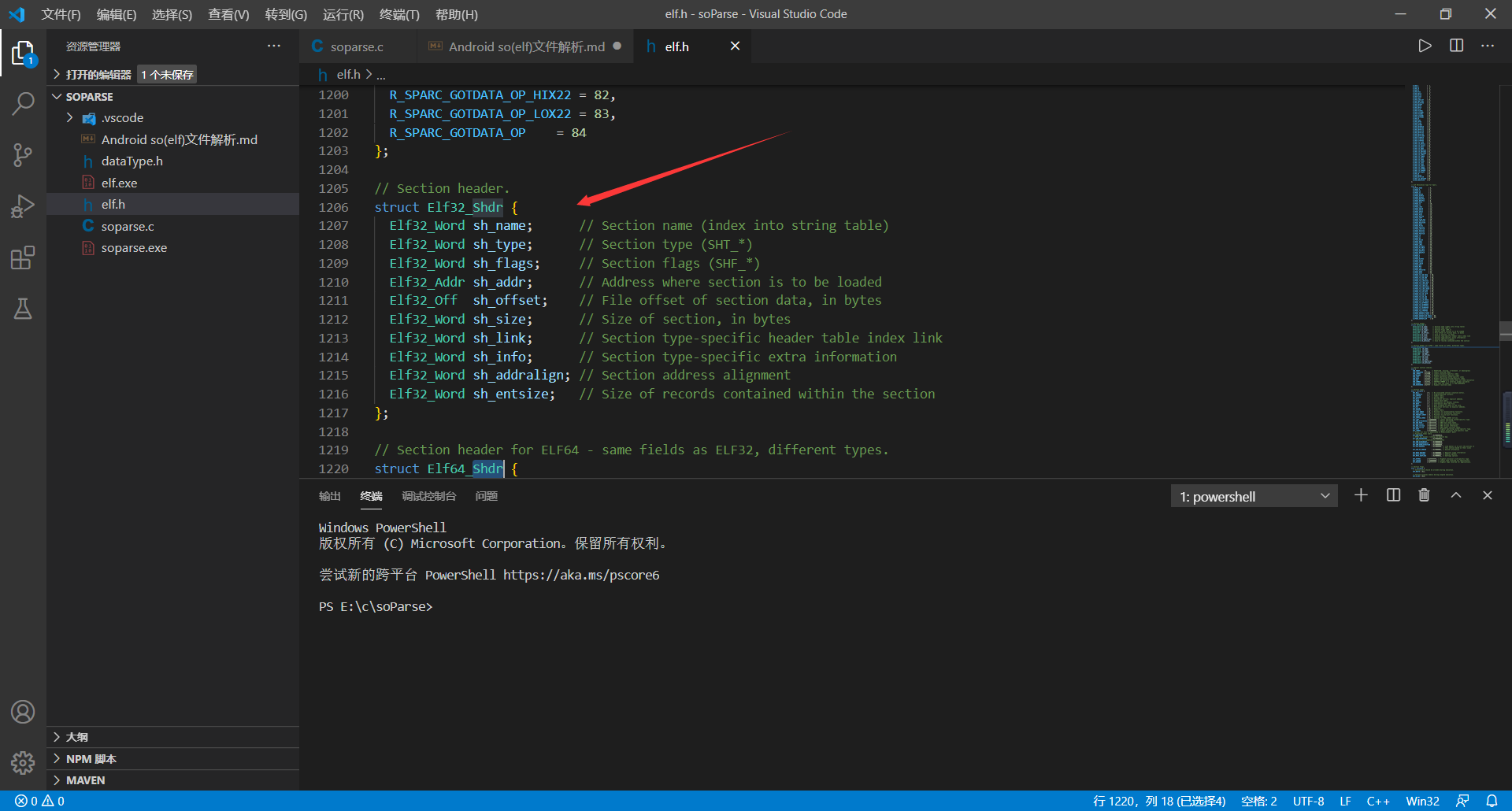Image resolution: width=1512 pixels, height=811 pixels.
Task: Maximize the terminal panel size
Action: 1456,495
